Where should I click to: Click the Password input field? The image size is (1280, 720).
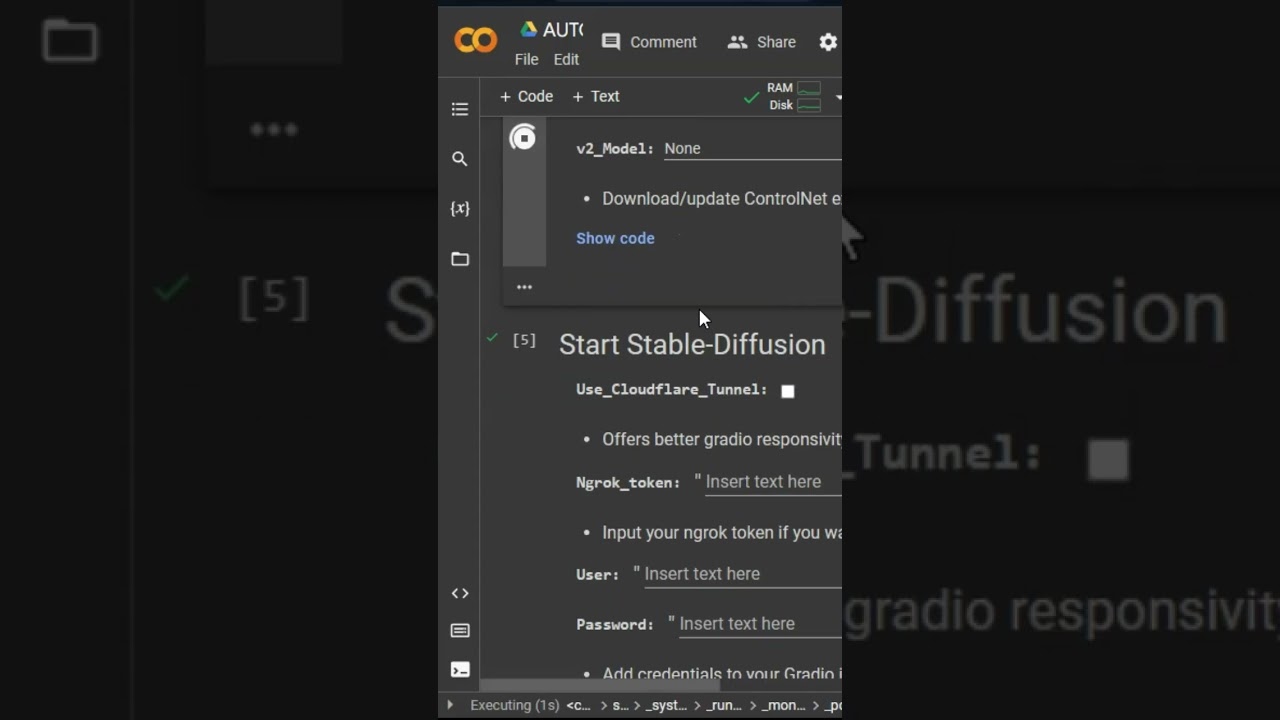pyautogui.click(x=759, y=624)
